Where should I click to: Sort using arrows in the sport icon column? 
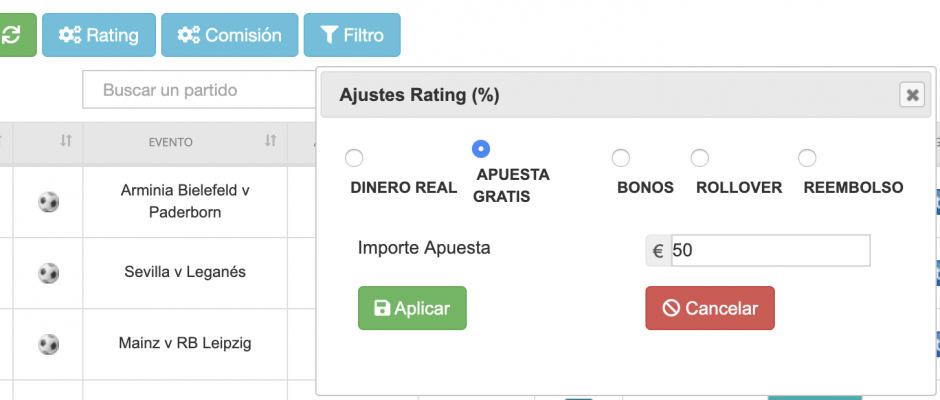(66, 141)
